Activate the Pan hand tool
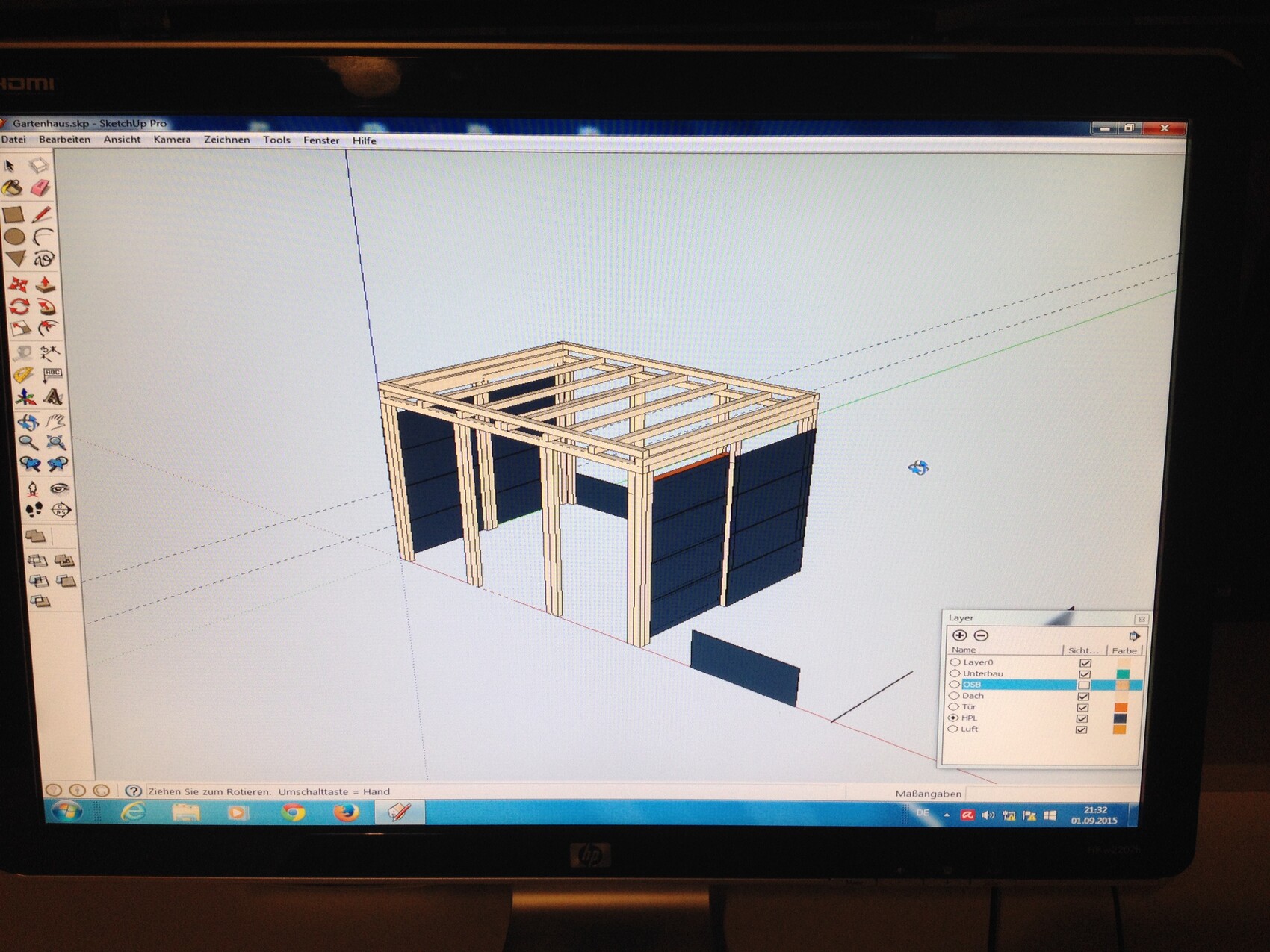Viewport: 1270px width, 952px height. tap(56, 421)
